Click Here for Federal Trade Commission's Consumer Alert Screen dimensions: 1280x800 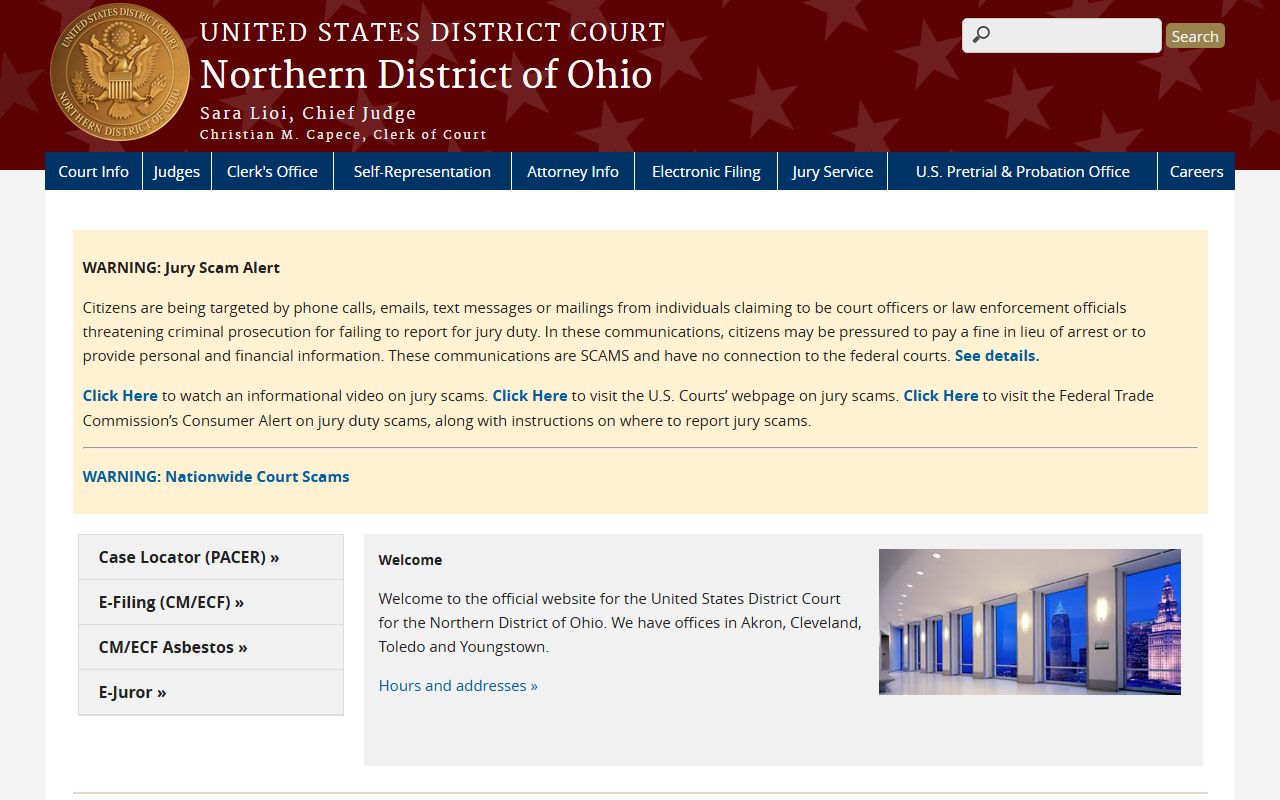pos(941,395)
